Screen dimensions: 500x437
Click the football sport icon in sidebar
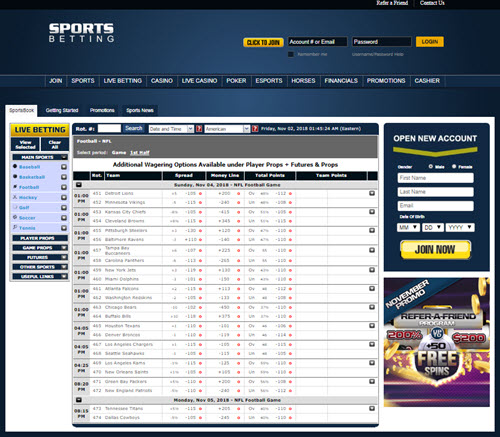[x=15, y=187]
